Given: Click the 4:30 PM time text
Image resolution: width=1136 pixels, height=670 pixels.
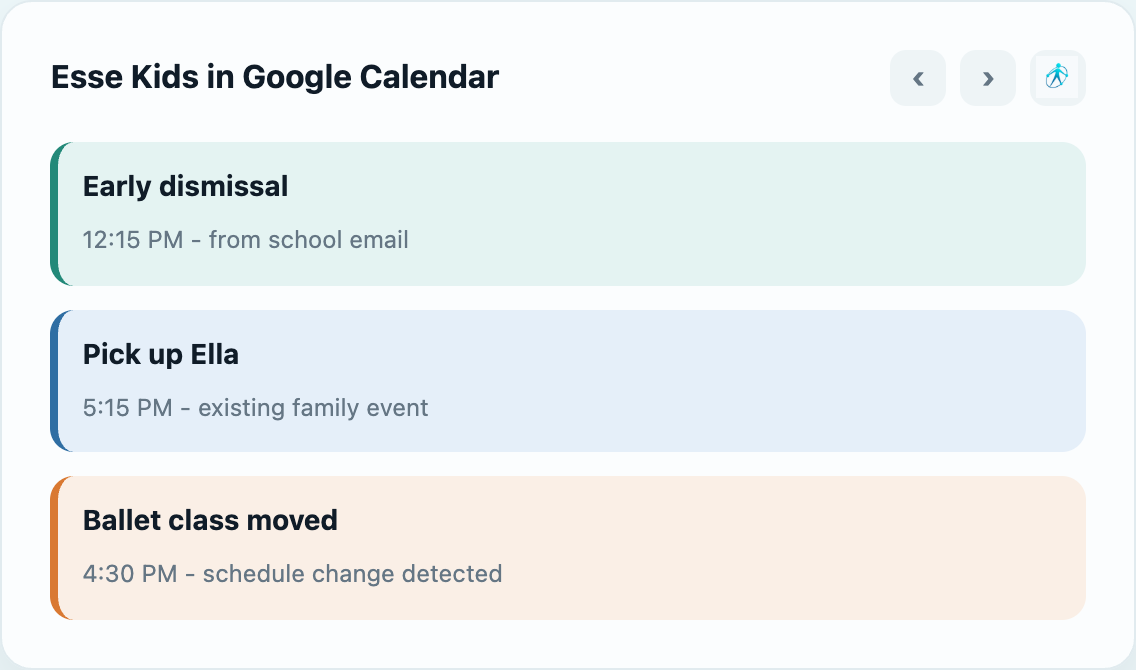Looking at the screenshot, I should [x=130, y=574].
